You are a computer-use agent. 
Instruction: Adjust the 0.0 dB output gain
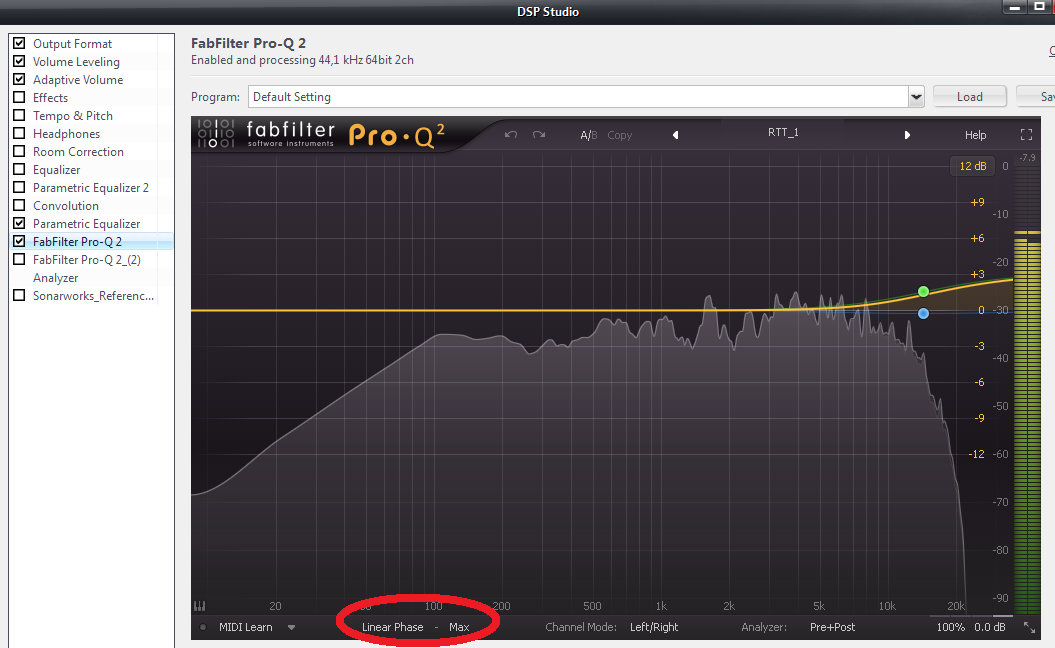tap(990, 627)
